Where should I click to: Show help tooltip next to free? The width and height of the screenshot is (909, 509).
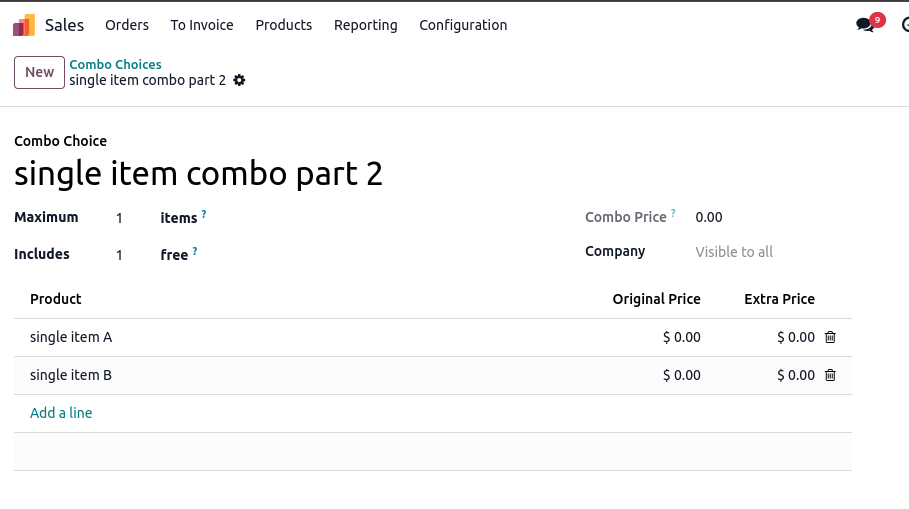[x=195, y=251]
